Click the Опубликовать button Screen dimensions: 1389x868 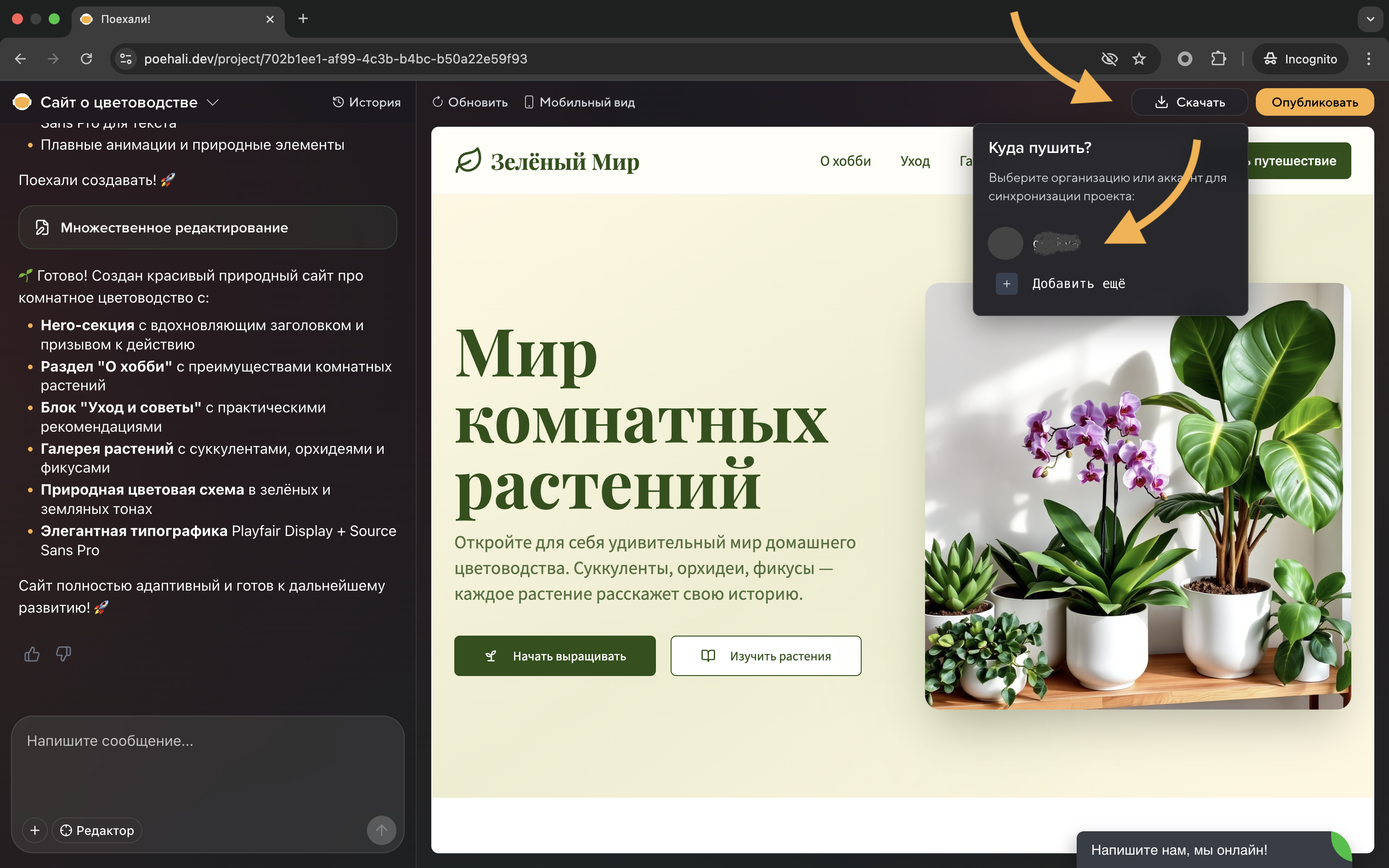tap(1315, 101)
